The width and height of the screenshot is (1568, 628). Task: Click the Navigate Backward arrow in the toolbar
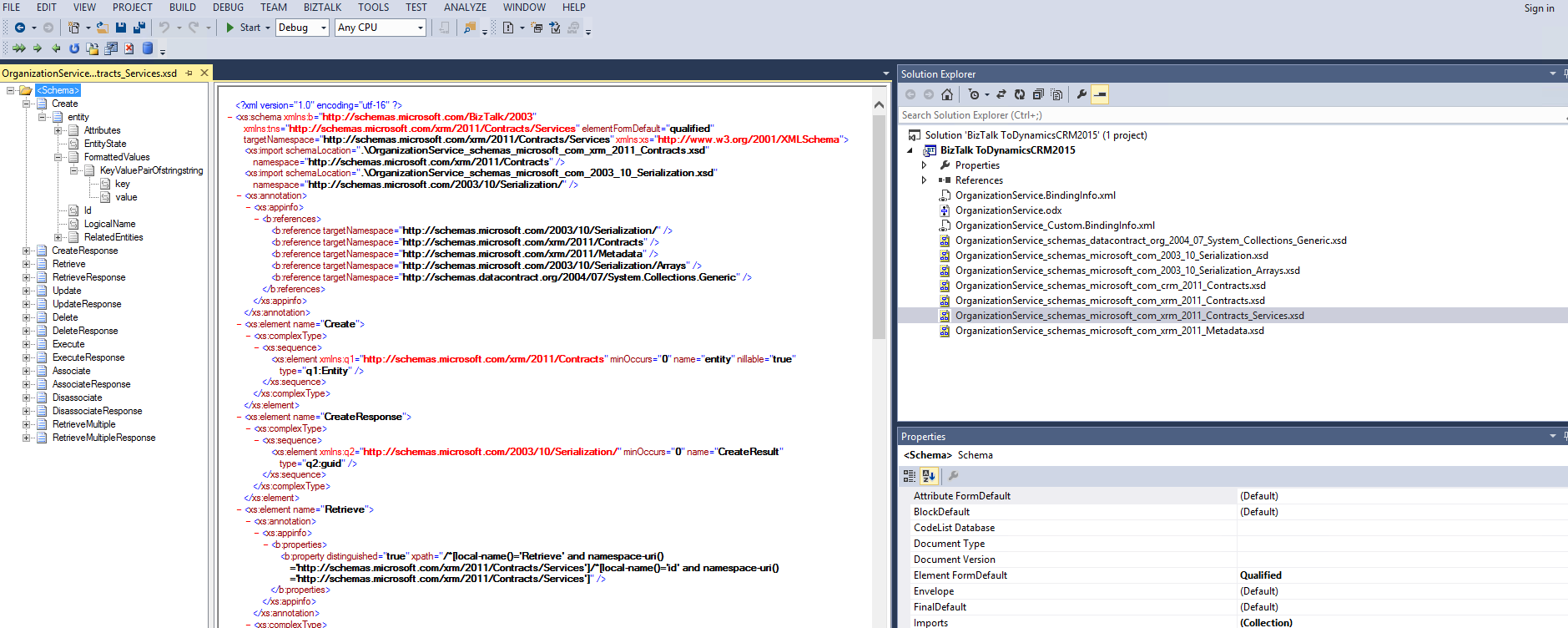click(x=19, y=28)
